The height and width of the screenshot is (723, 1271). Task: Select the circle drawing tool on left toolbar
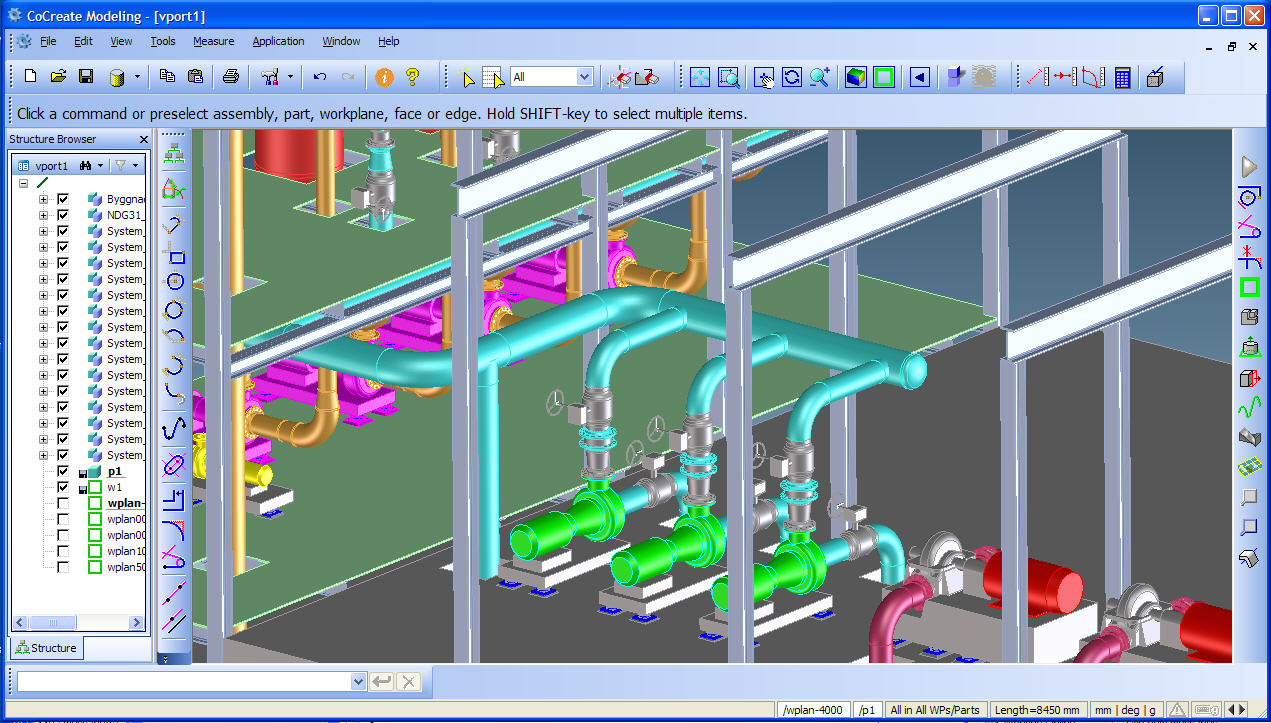(x=173, y=282)
